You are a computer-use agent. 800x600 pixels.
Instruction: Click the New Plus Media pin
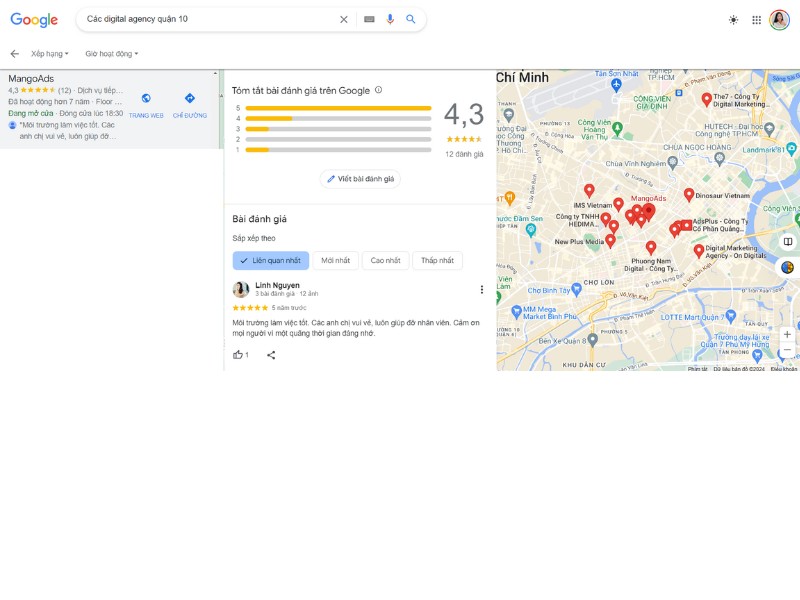pyautogui.click(x=610, y=241)
